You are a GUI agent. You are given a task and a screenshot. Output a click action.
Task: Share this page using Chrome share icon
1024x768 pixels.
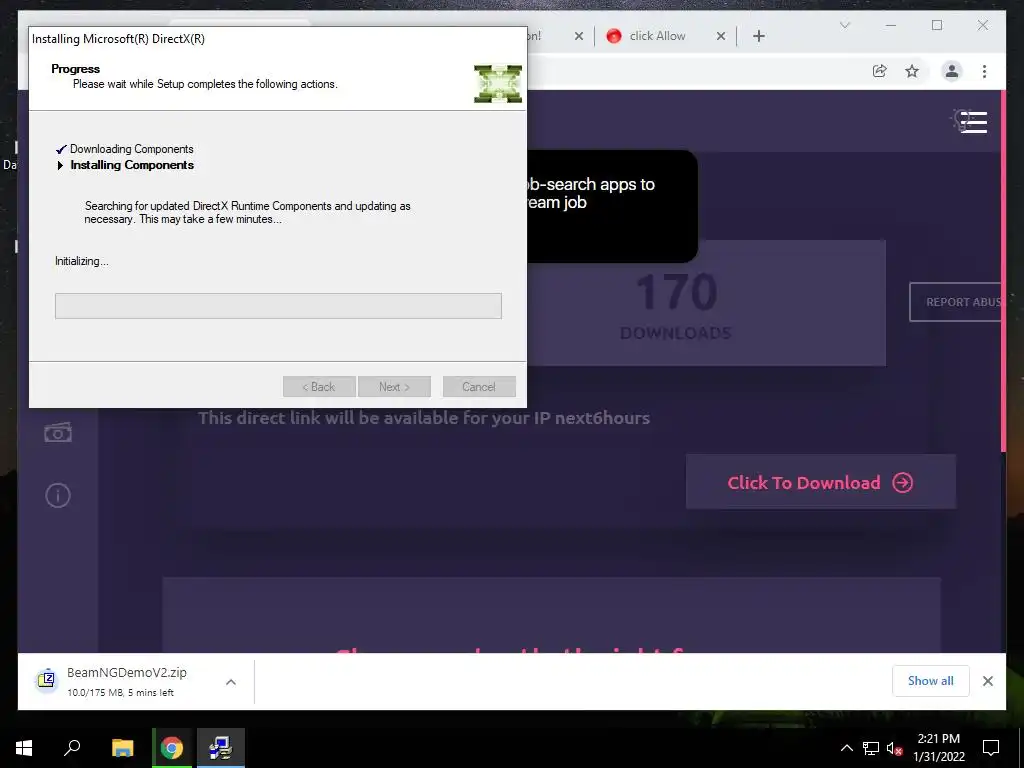[880, 71]
